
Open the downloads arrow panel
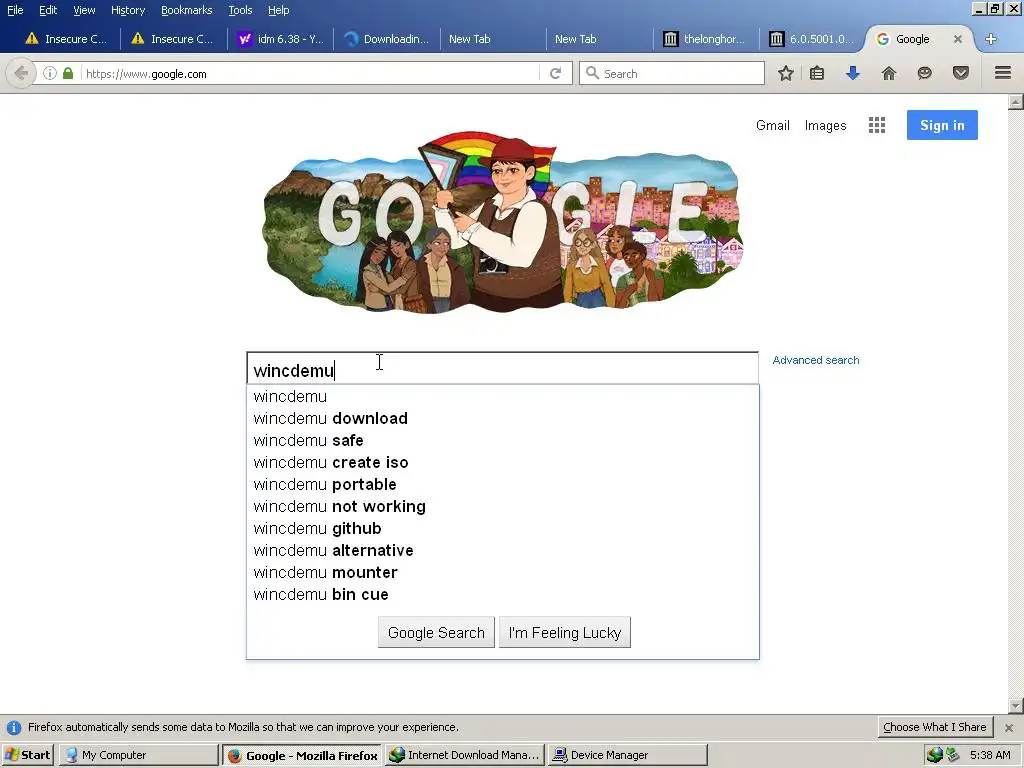852,73
